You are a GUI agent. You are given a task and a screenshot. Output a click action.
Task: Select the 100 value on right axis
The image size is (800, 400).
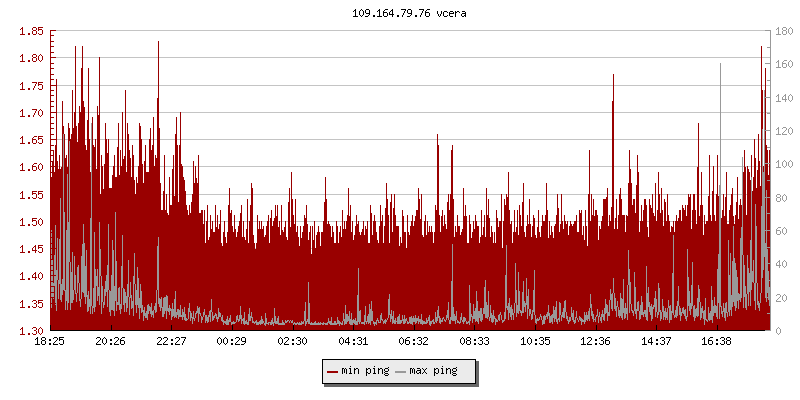(x=785, y=164)
